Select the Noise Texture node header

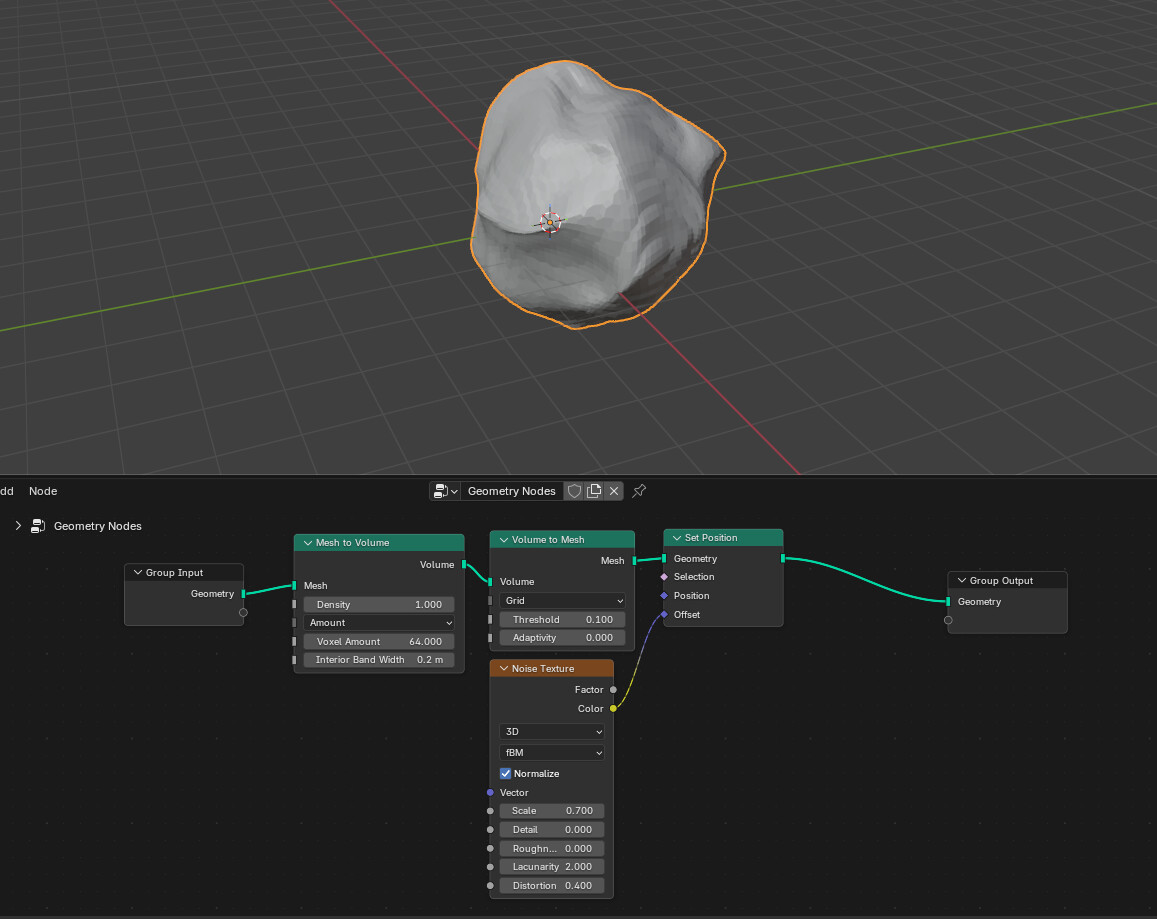pos(552,668)
